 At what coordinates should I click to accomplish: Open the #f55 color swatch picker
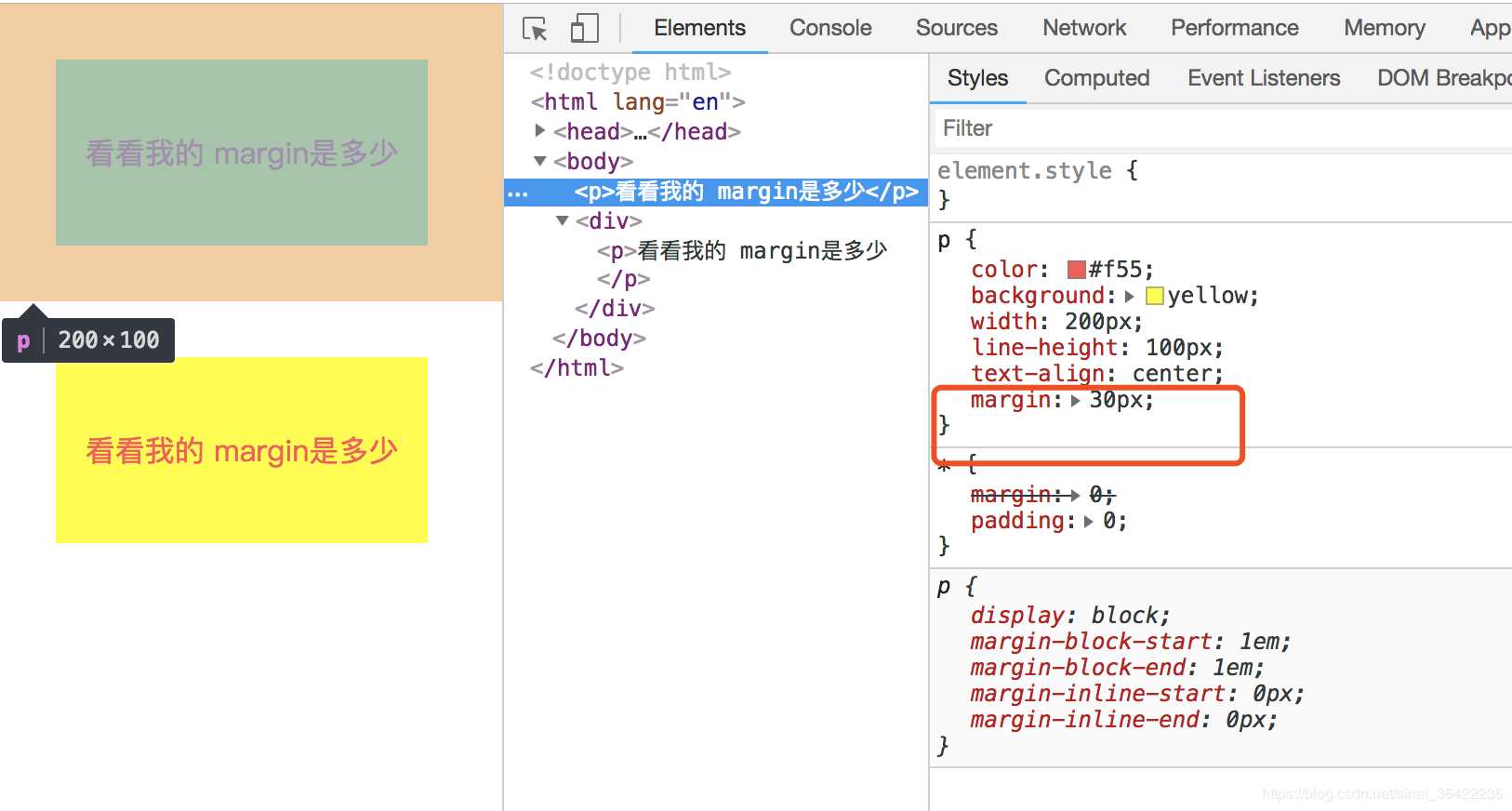1077,270
